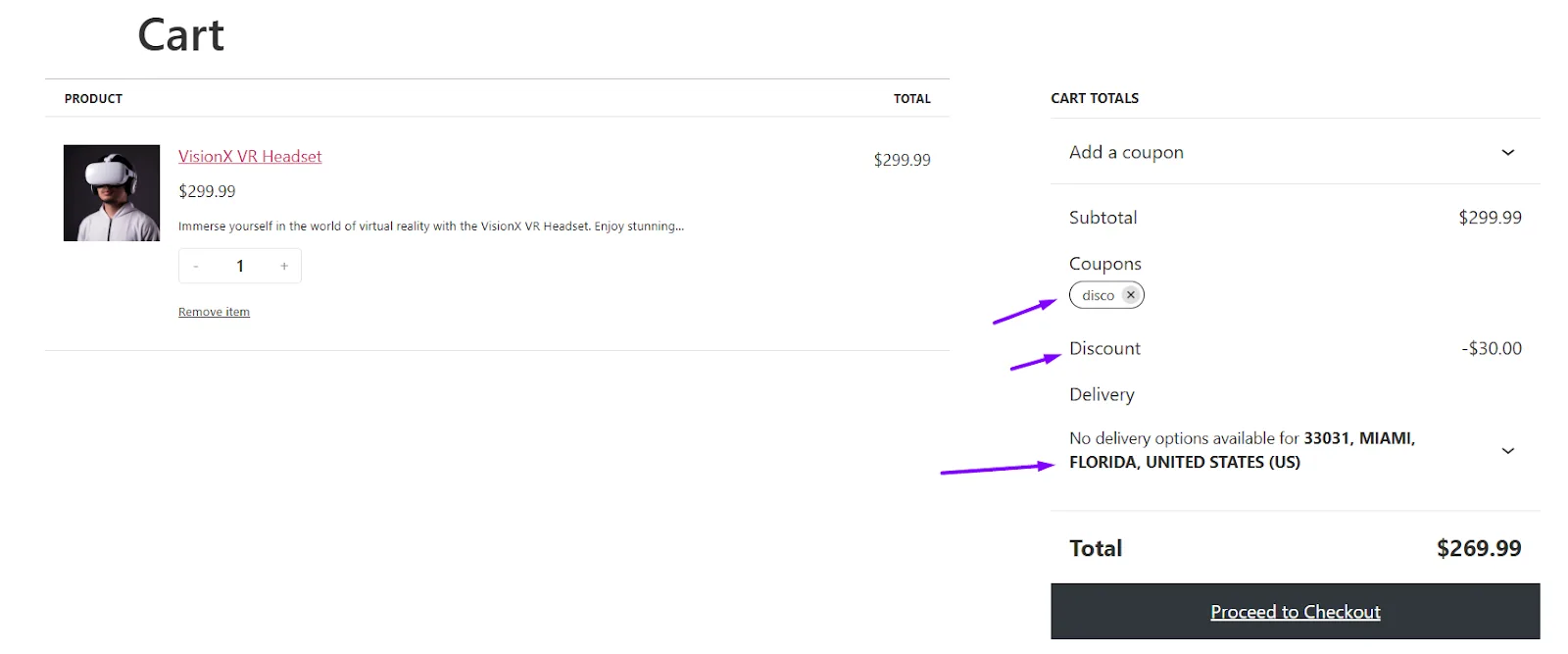Click the $269.99 total amount
Image resolution: width=1568 pixels, height=654 pixels.
(1479, 548)
